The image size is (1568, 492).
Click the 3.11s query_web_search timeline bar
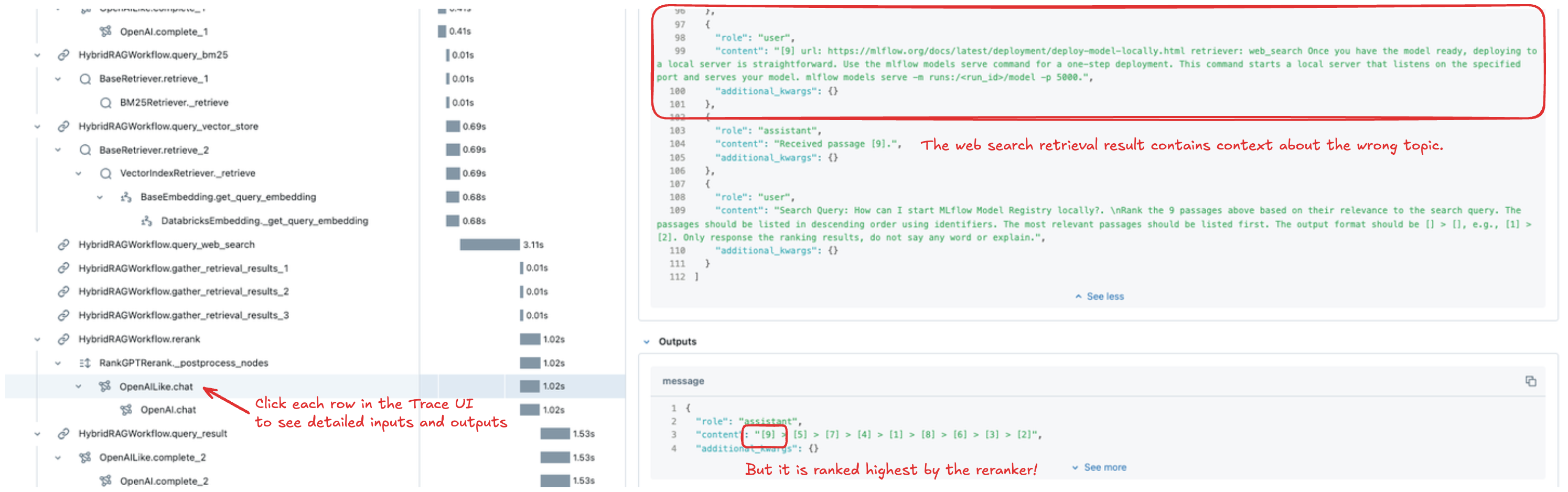click(489, 245)
